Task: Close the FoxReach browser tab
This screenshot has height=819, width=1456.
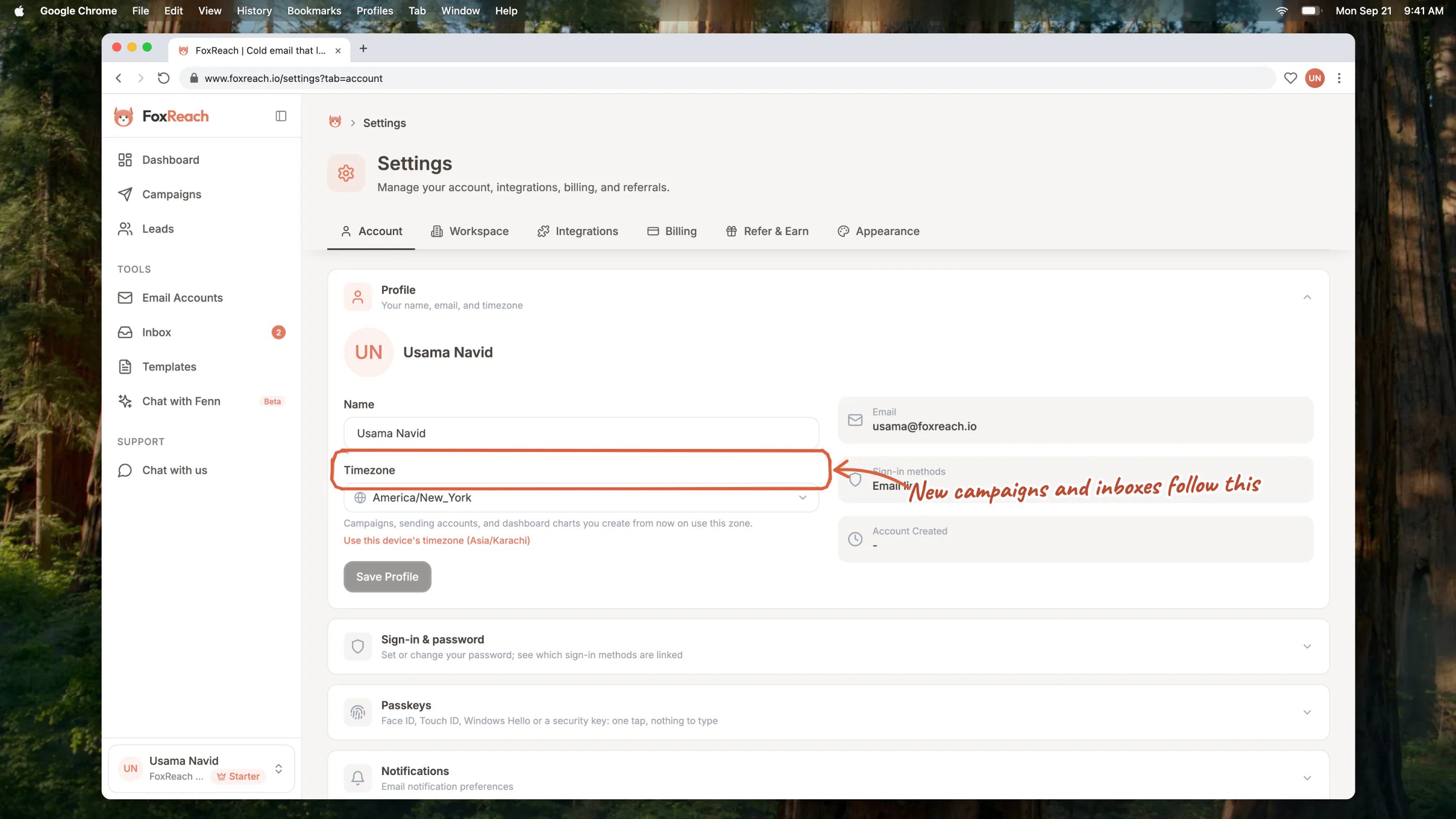Action: click(338, 51)
